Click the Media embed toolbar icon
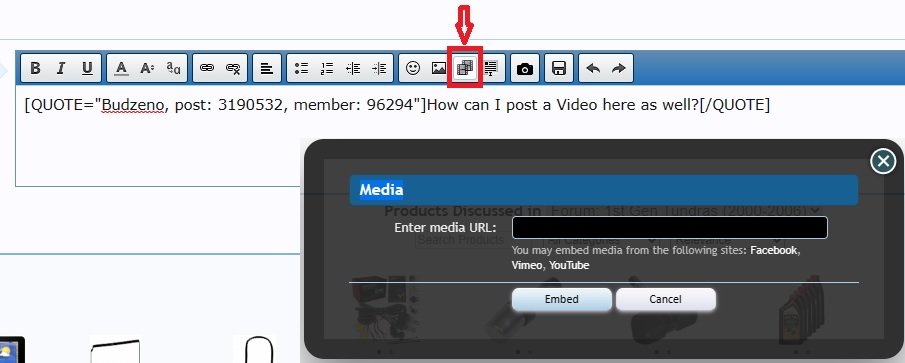 [x=465, y=69]
